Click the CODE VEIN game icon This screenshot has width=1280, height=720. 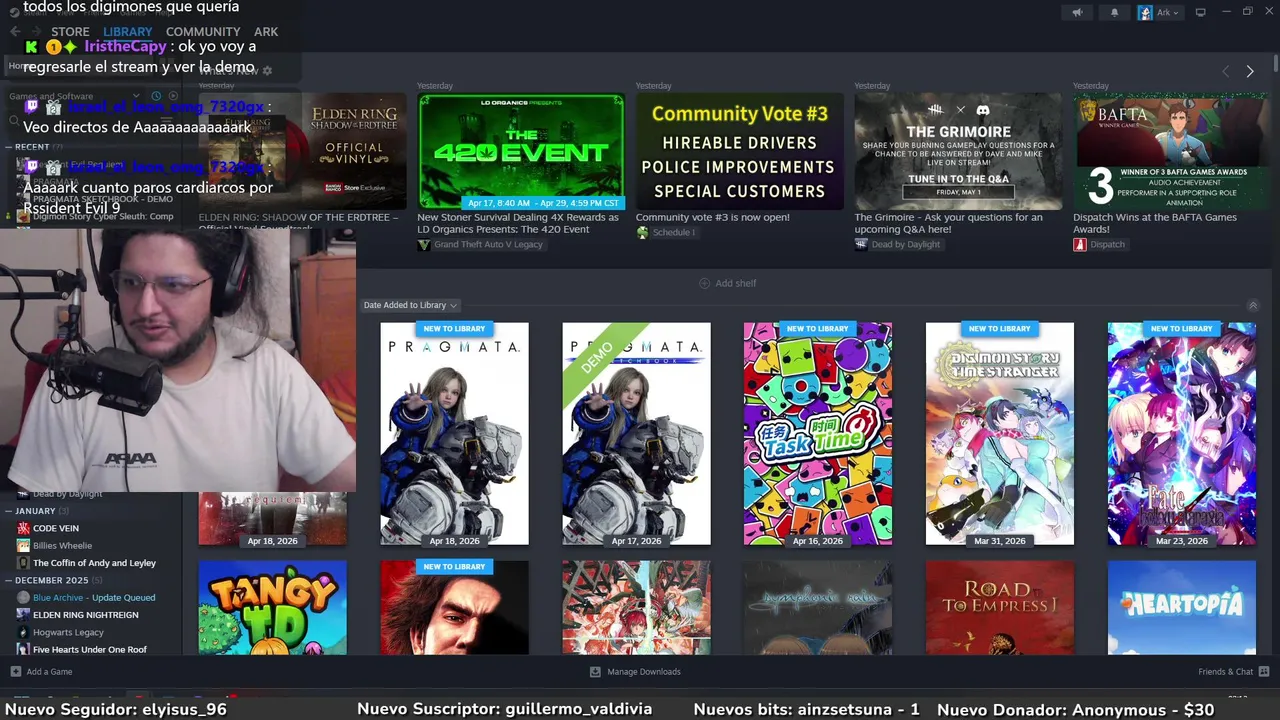23,528
